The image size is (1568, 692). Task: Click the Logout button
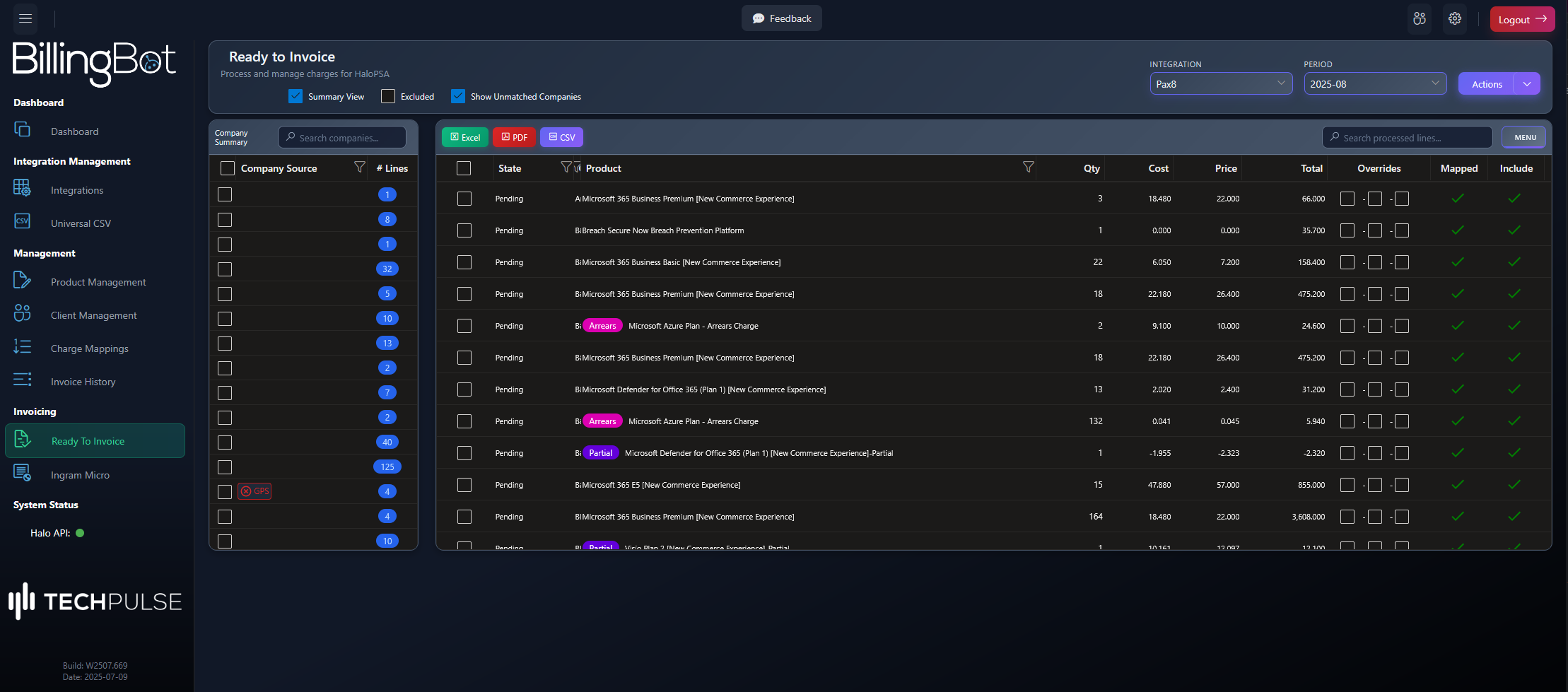coord(1522,19)
